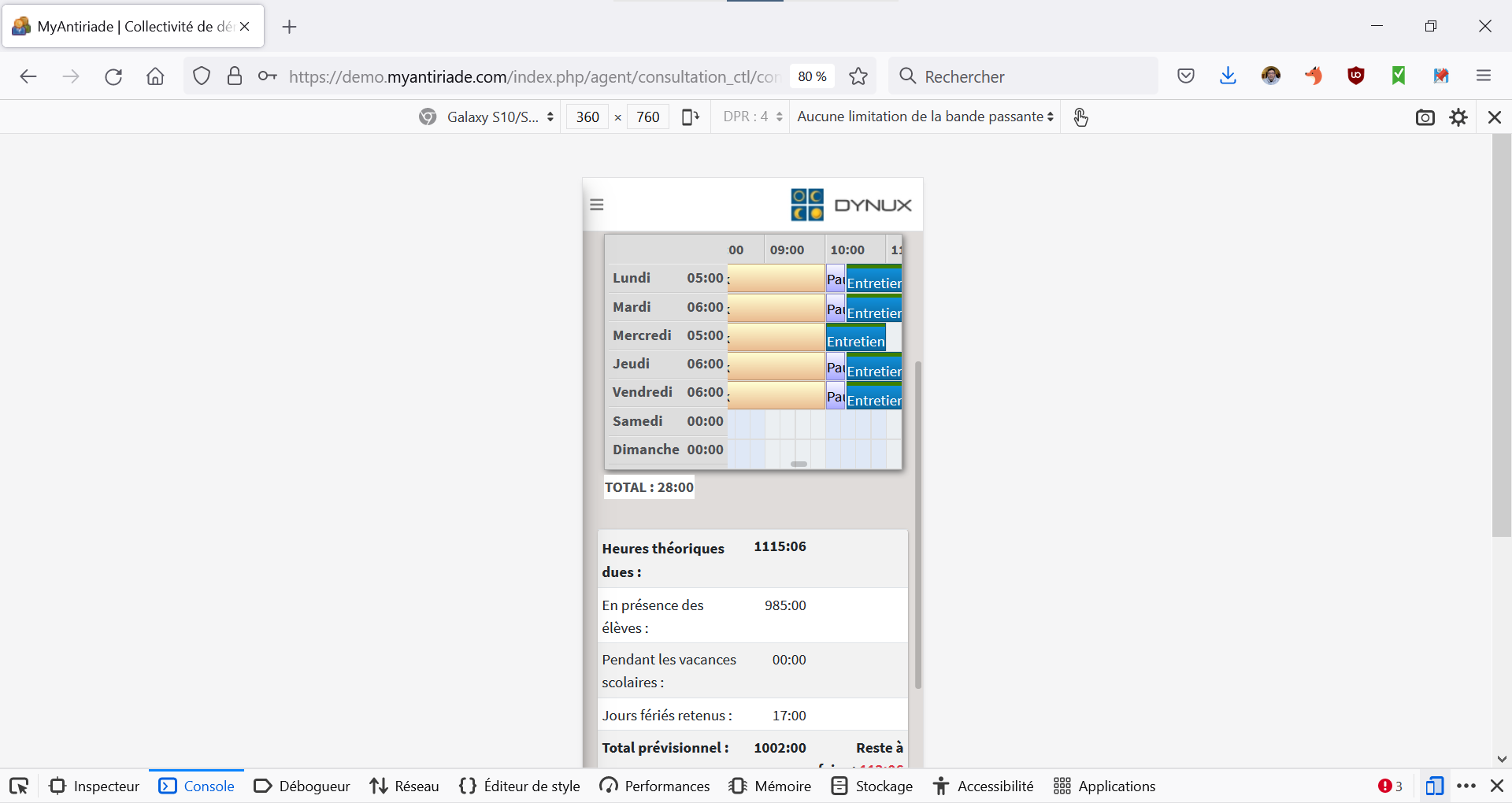Rotate the responsive viewport

pos(691,117)
